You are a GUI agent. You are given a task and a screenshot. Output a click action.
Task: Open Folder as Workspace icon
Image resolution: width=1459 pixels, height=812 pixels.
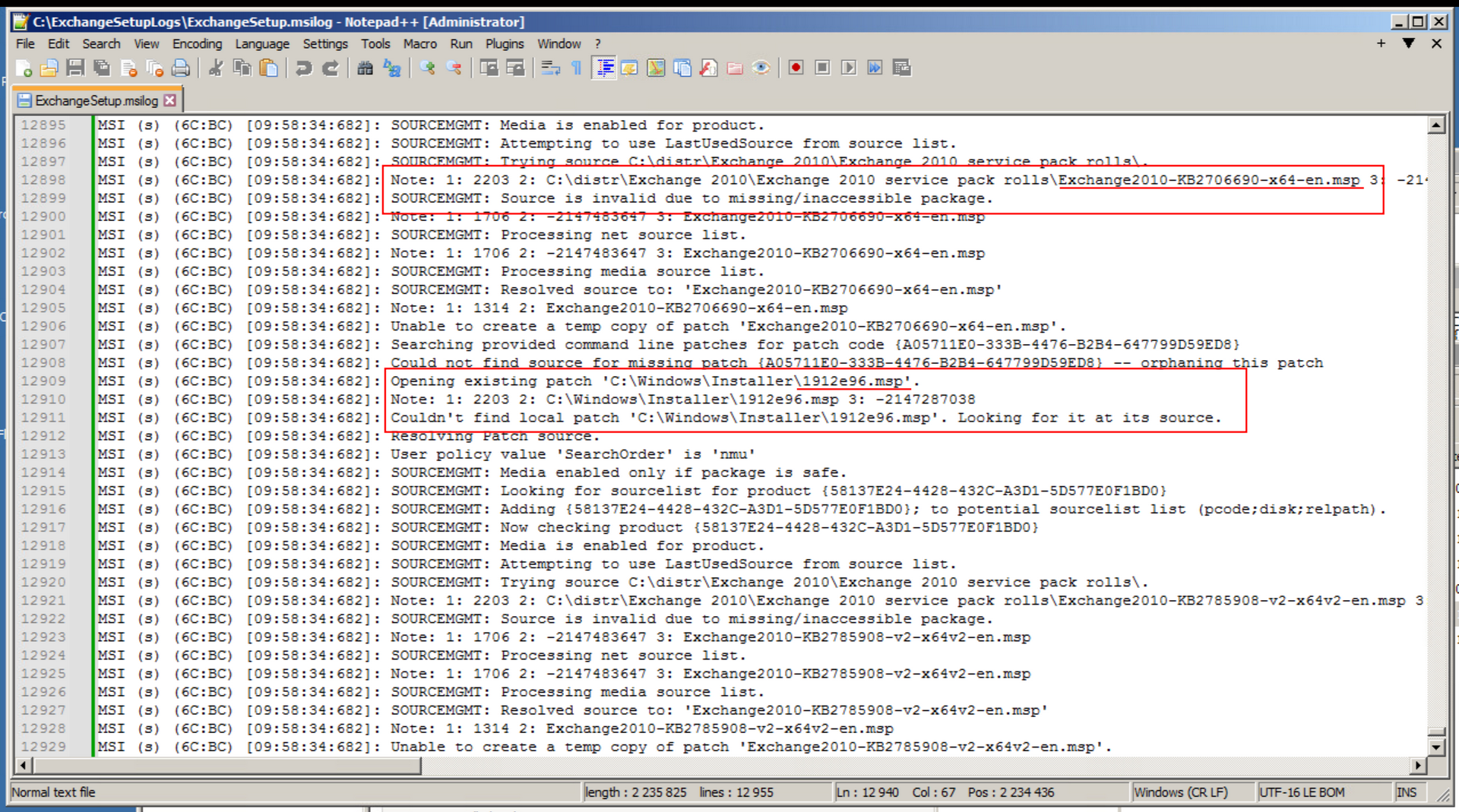click(735, 68)
